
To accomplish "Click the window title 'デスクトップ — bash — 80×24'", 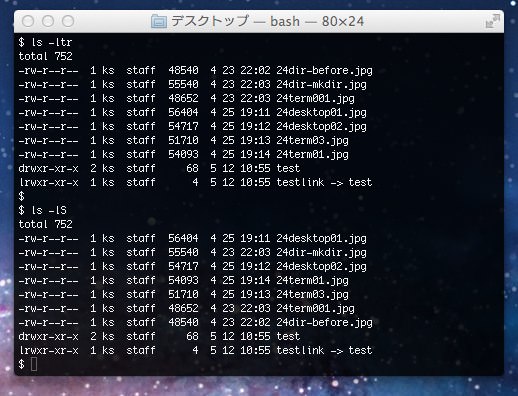I will [x=267, y=21].
